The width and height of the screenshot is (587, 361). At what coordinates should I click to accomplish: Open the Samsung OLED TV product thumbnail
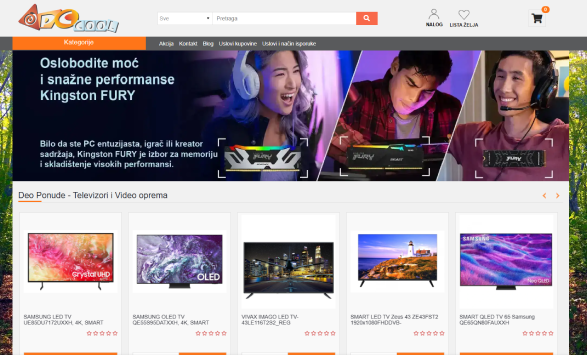coord(179,261)
